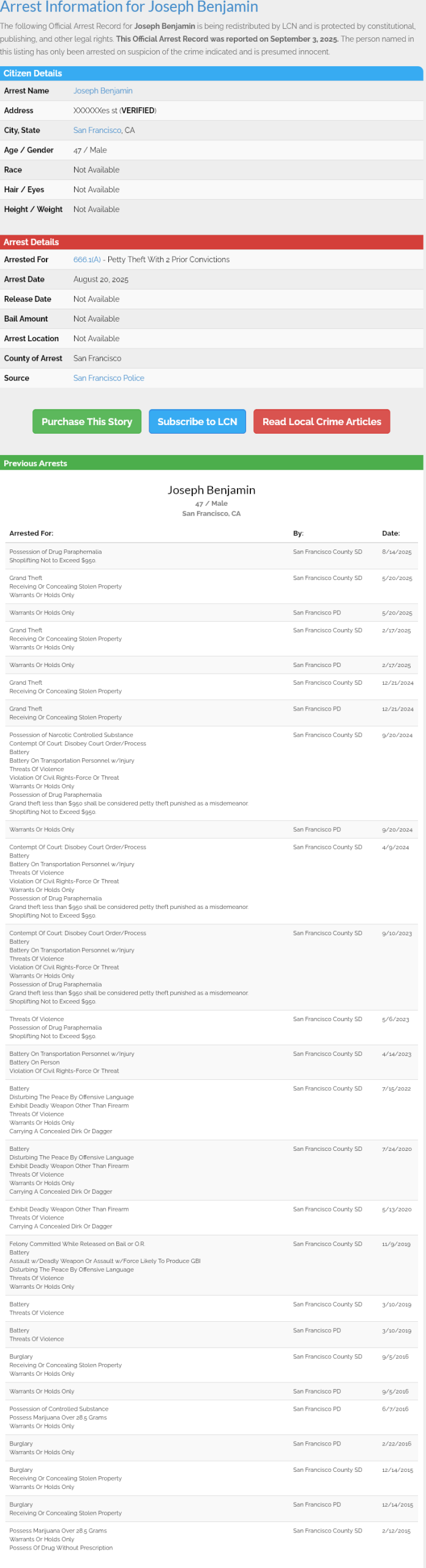This screenshot has height=1568, width=426.
Task: Select the 8/14/2025 arrest date entry
Action: pos(397,552)
